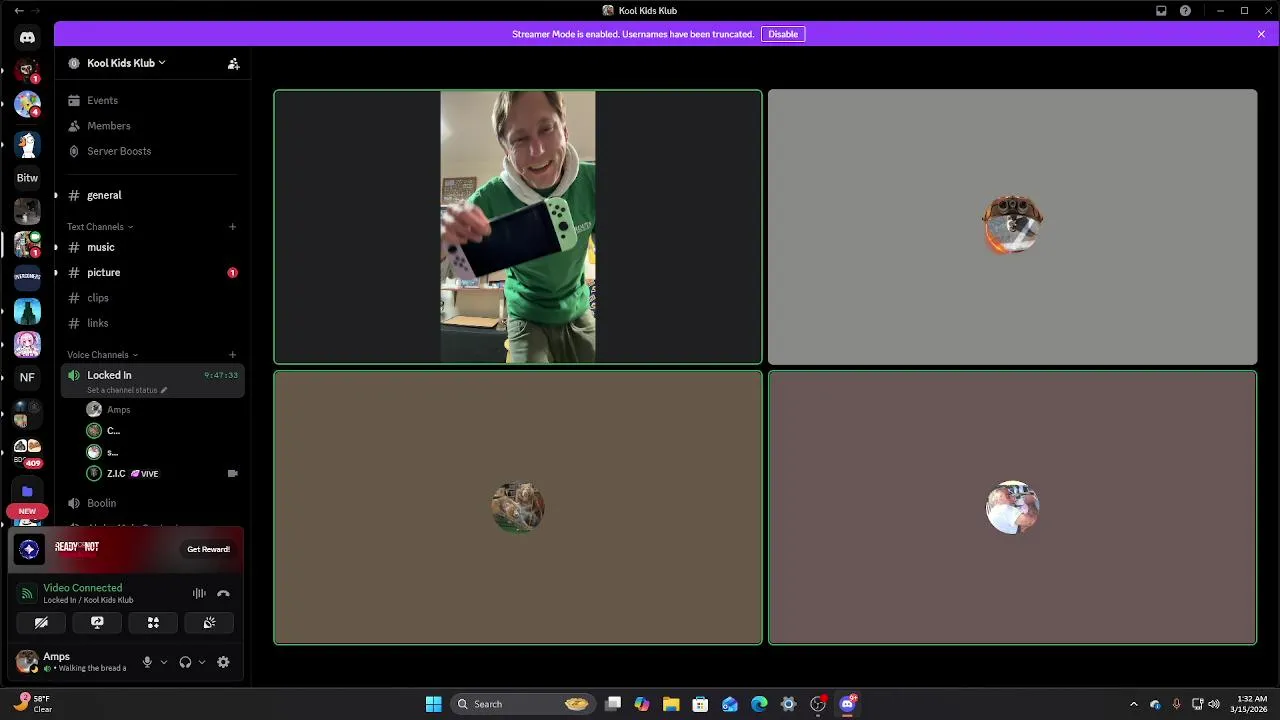Open the help question mark icon
The height and width of the screenshot is (720, 1280).
click(1185, 11)
